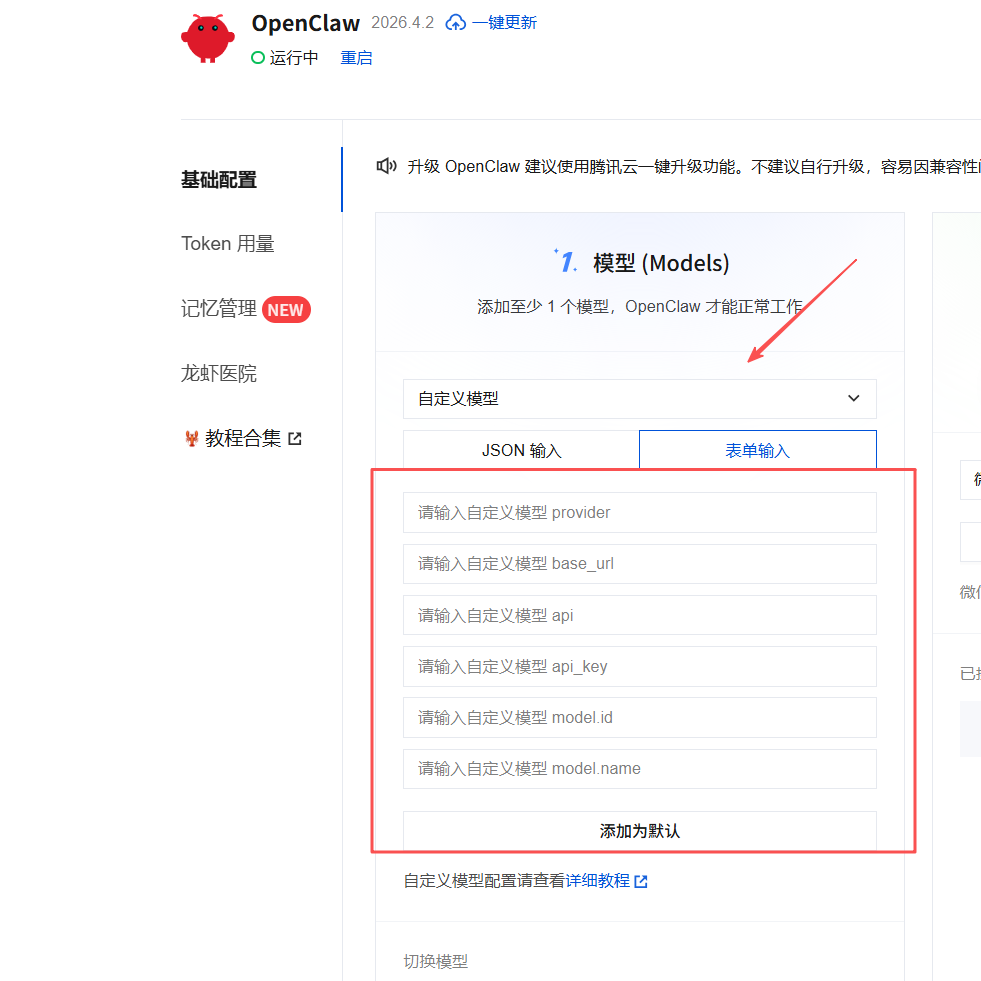The image size is (981, 981).
Task: Click the upgrade notice text about 腾讯云
Action: (694, 166)
